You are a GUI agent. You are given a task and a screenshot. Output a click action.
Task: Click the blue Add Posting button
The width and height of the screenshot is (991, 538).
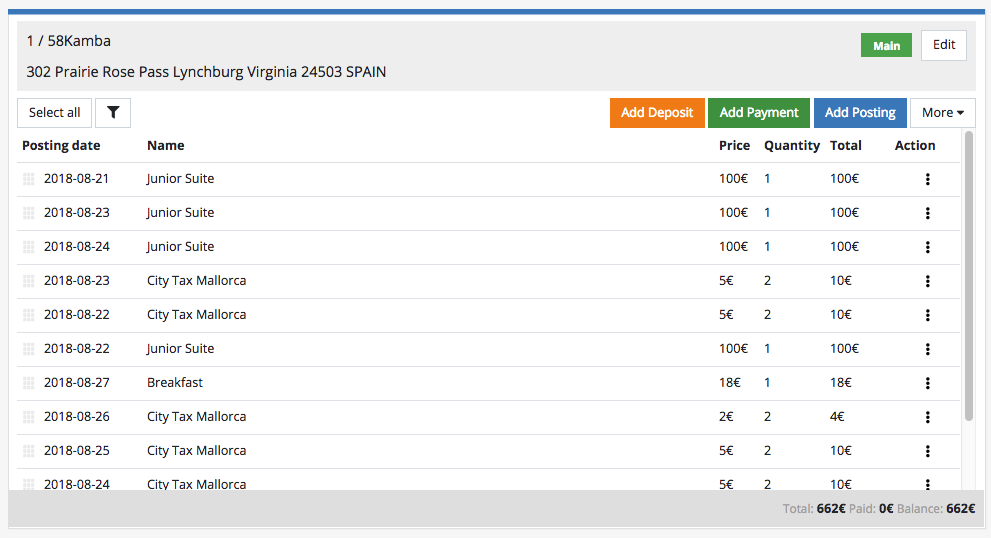(860, 113)
